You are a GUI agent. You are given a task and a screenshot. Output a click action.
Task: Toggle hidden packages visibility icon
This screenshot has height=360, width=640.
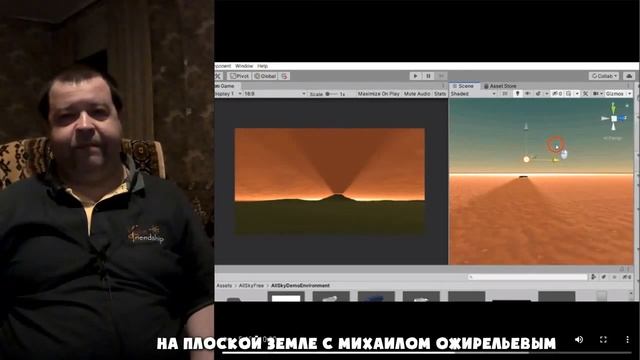[627, 277]
